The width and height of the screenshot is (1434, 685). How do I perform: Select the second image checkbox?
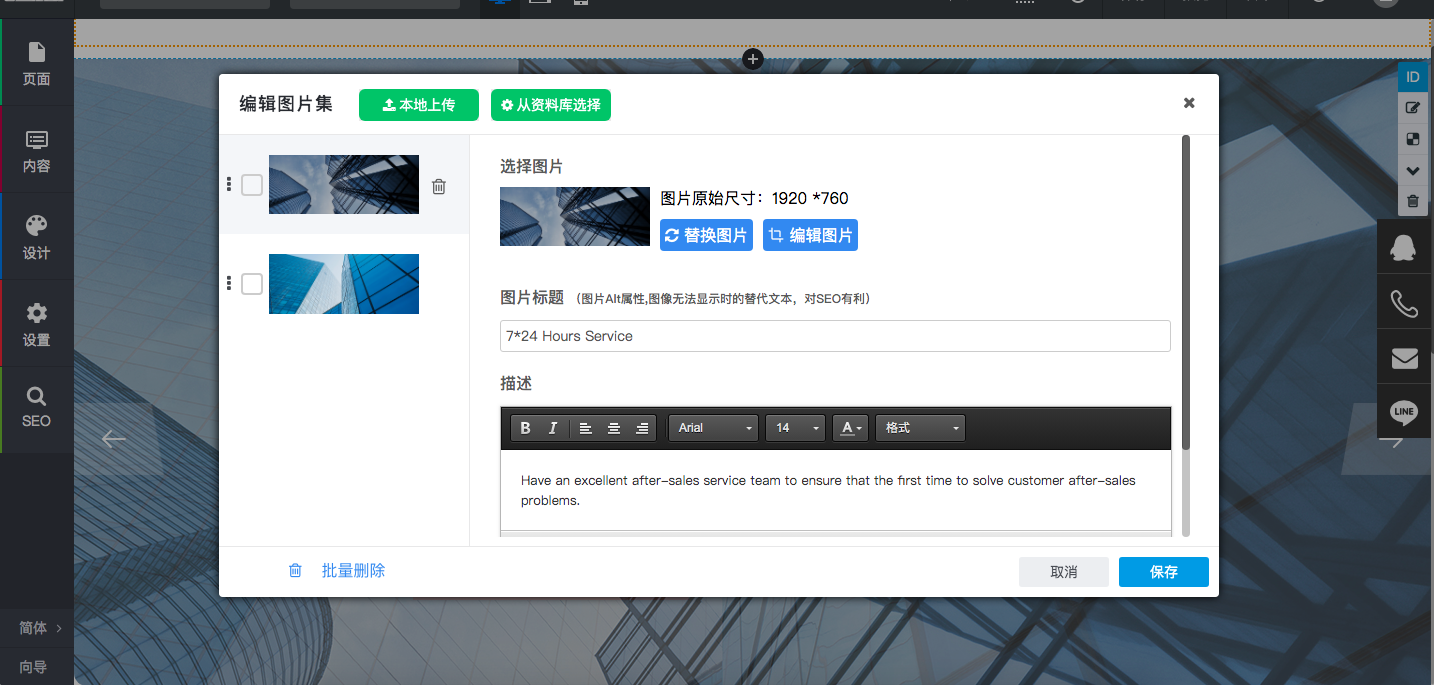tap(252, 284)
